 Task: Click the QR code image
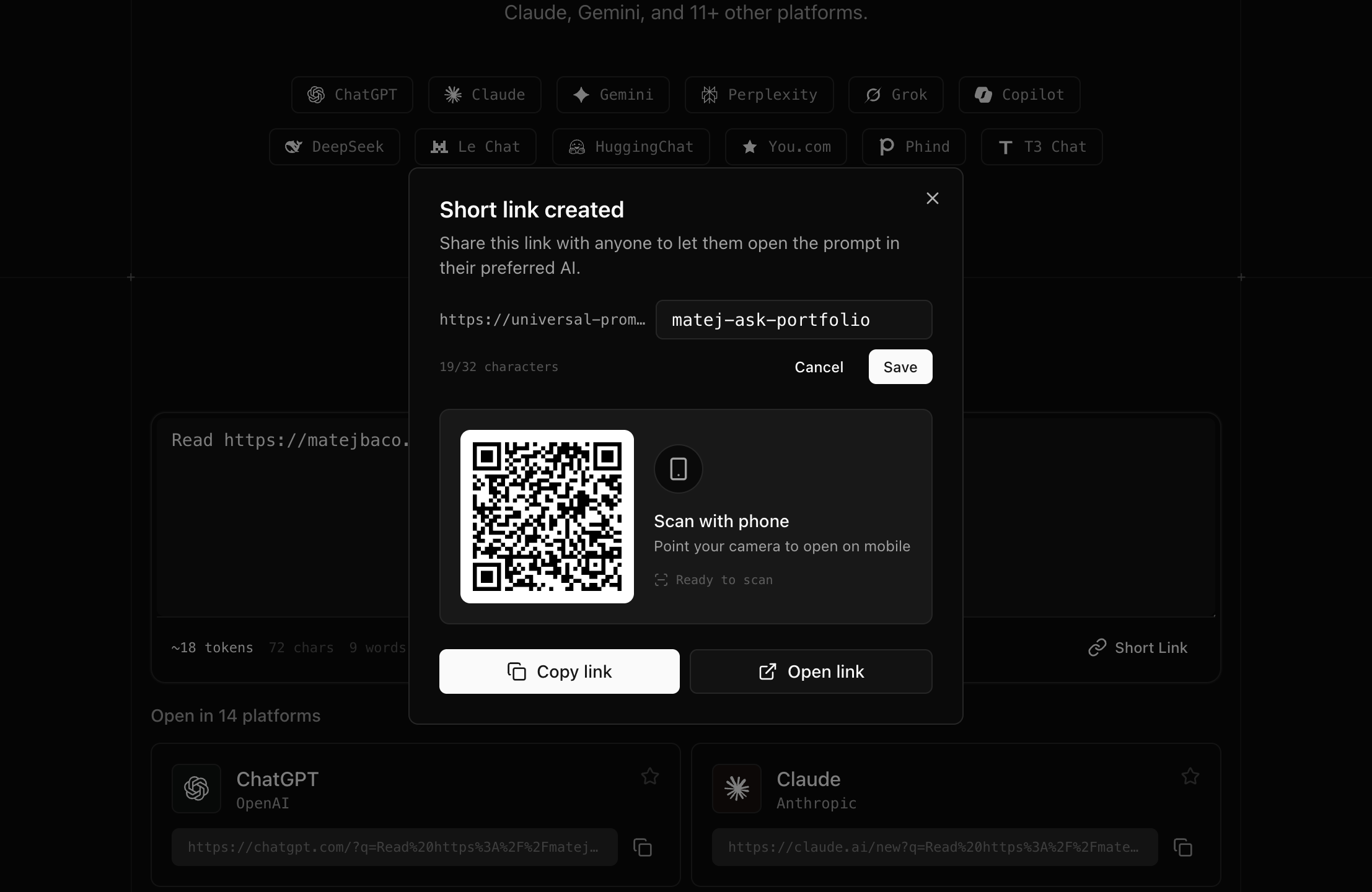[547, 517]
